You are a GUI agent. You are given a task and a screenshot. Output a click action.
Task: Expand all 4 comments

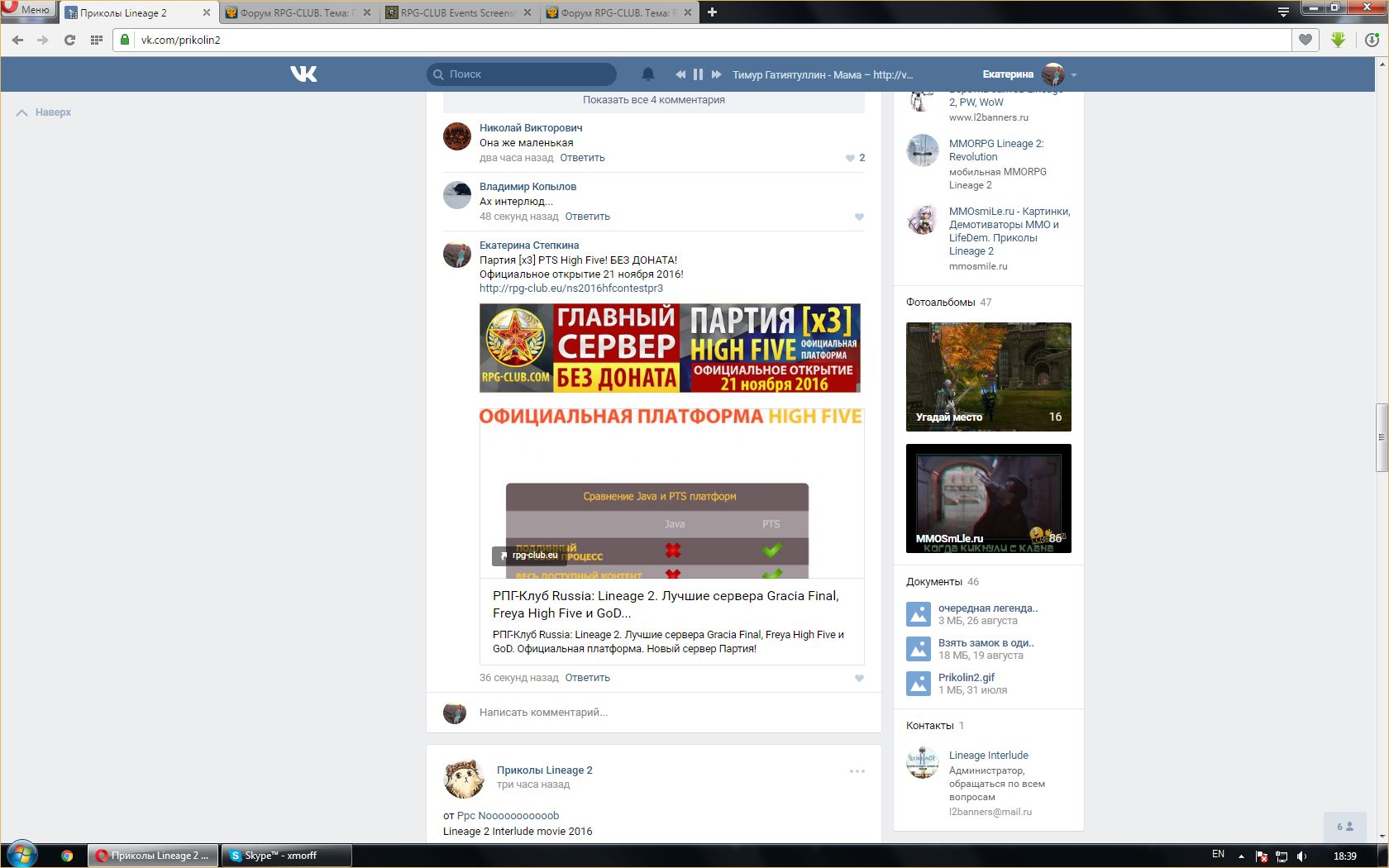point(653,100)
